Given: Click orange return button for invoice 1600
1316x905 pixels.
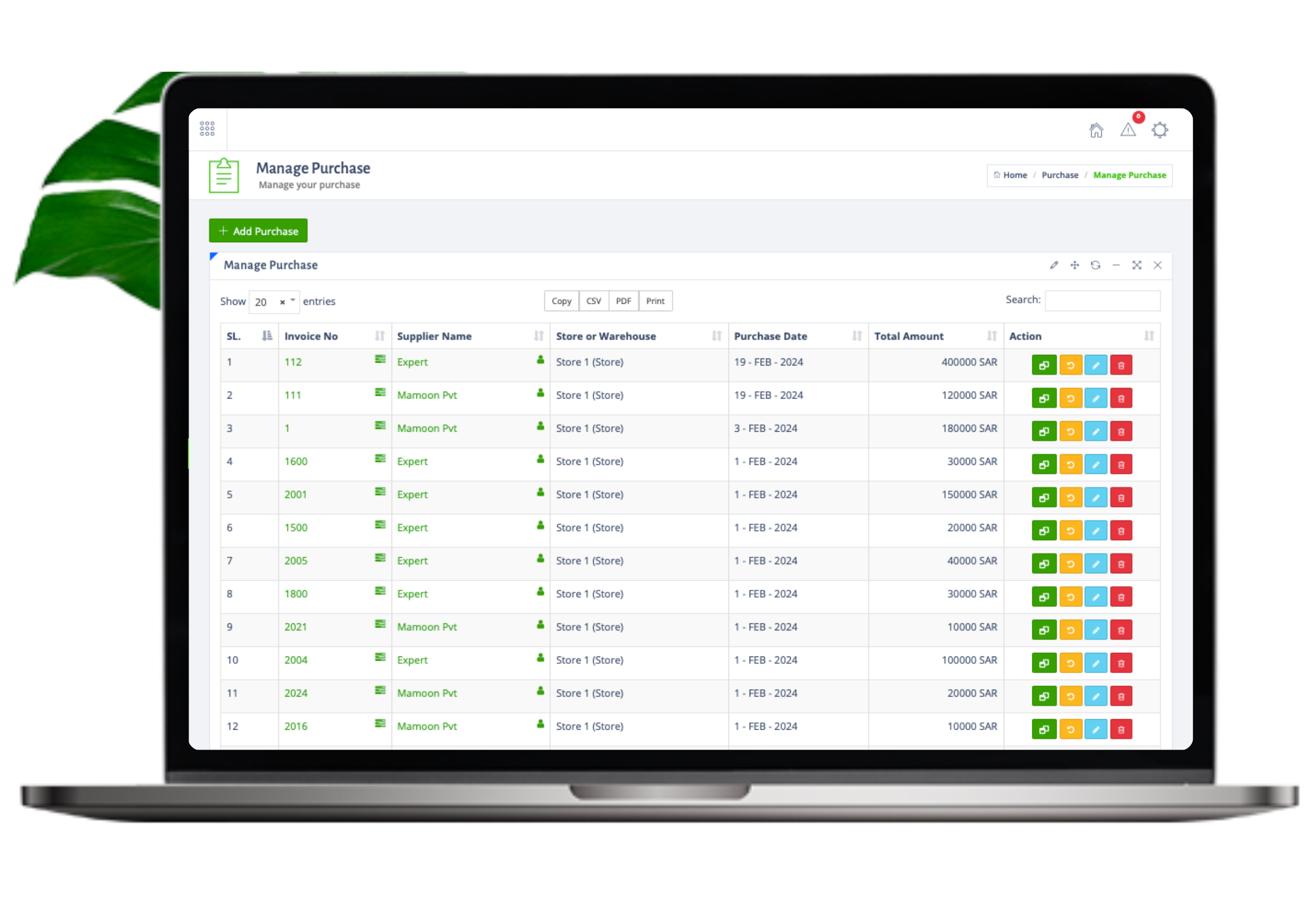Looking at the screenshot, I should click(x=1070, y=465).
